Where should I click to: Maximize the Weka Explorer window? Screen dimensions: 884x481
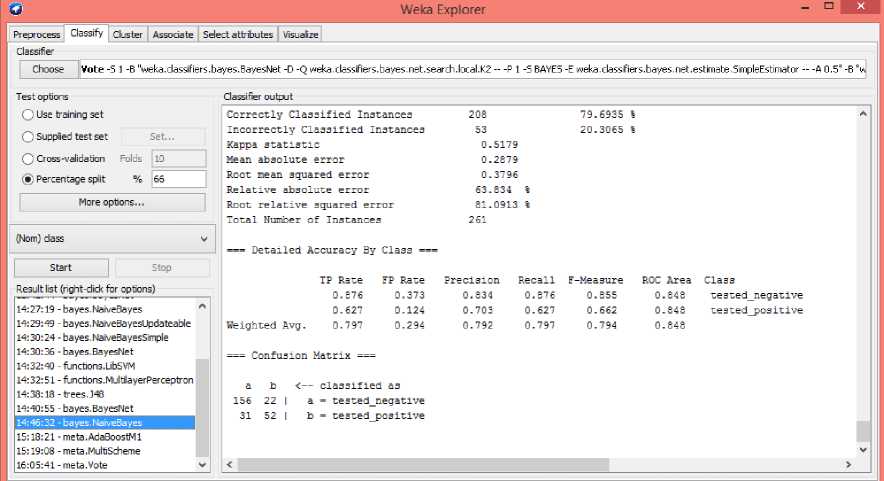coord(828,7)
